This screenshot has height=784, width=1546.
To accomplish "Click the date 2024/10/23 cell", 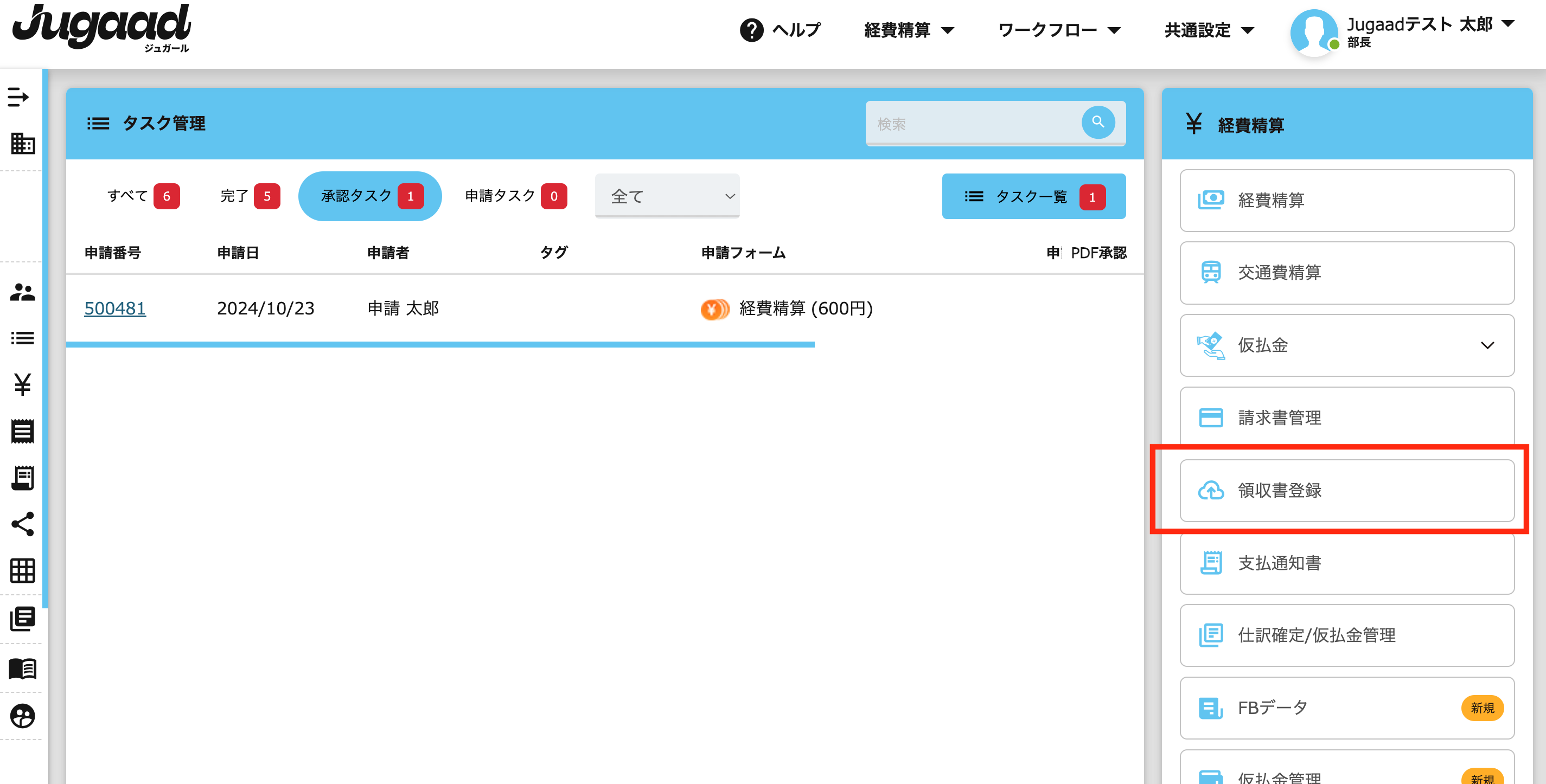I will [x=265, y=309].
